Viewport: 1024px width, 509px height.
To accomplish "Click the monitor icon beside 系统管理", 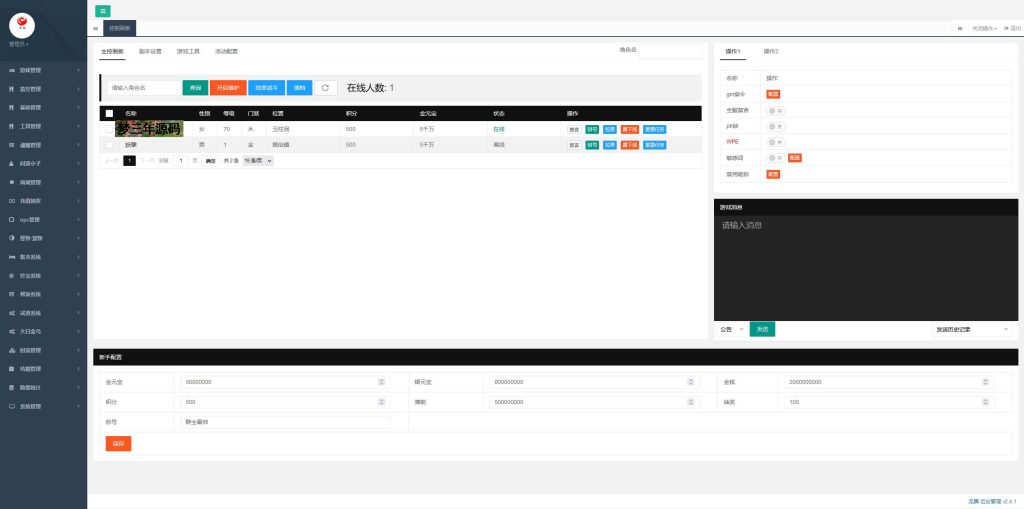I will pyautogui.click(x=12, y=406).
